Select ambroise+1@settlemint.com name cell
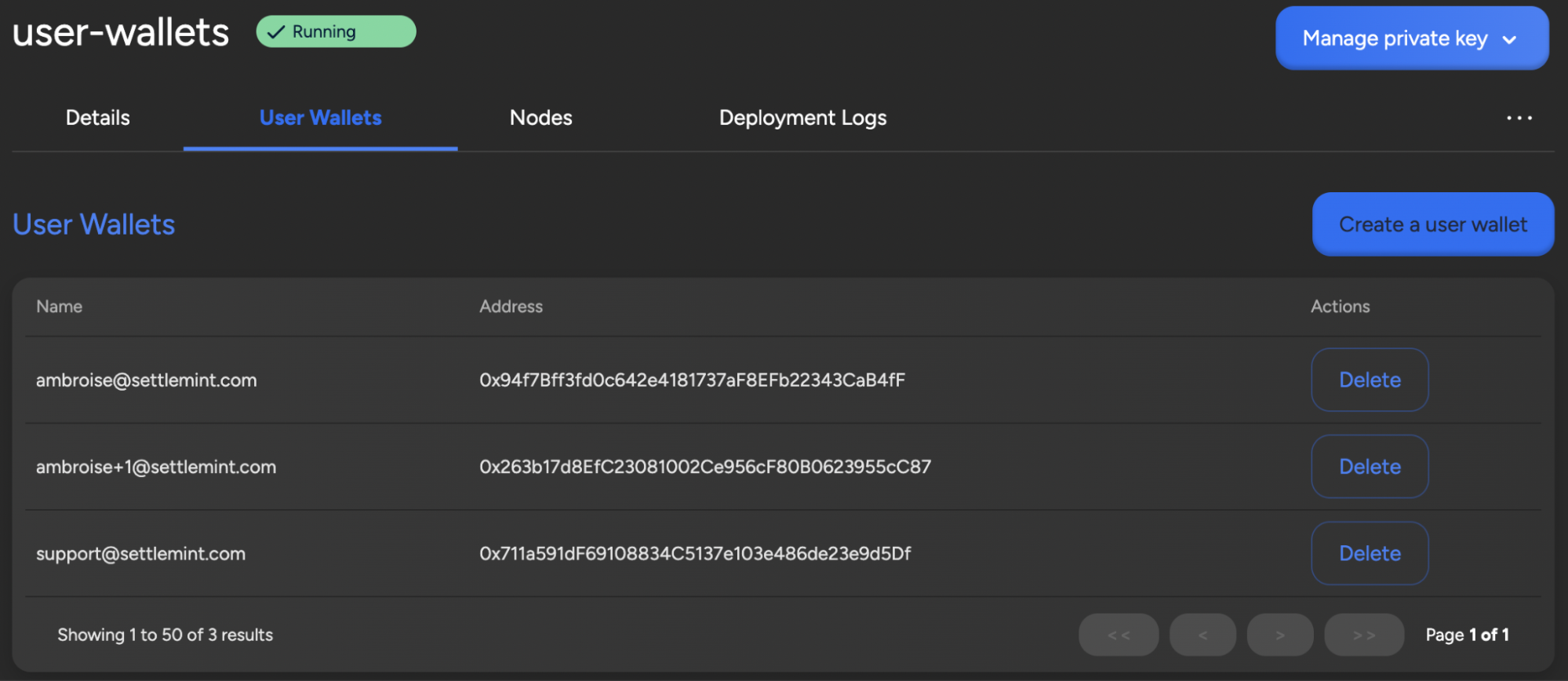The height and width of the screenshot is (681, 1568). (x=156, y=467)
